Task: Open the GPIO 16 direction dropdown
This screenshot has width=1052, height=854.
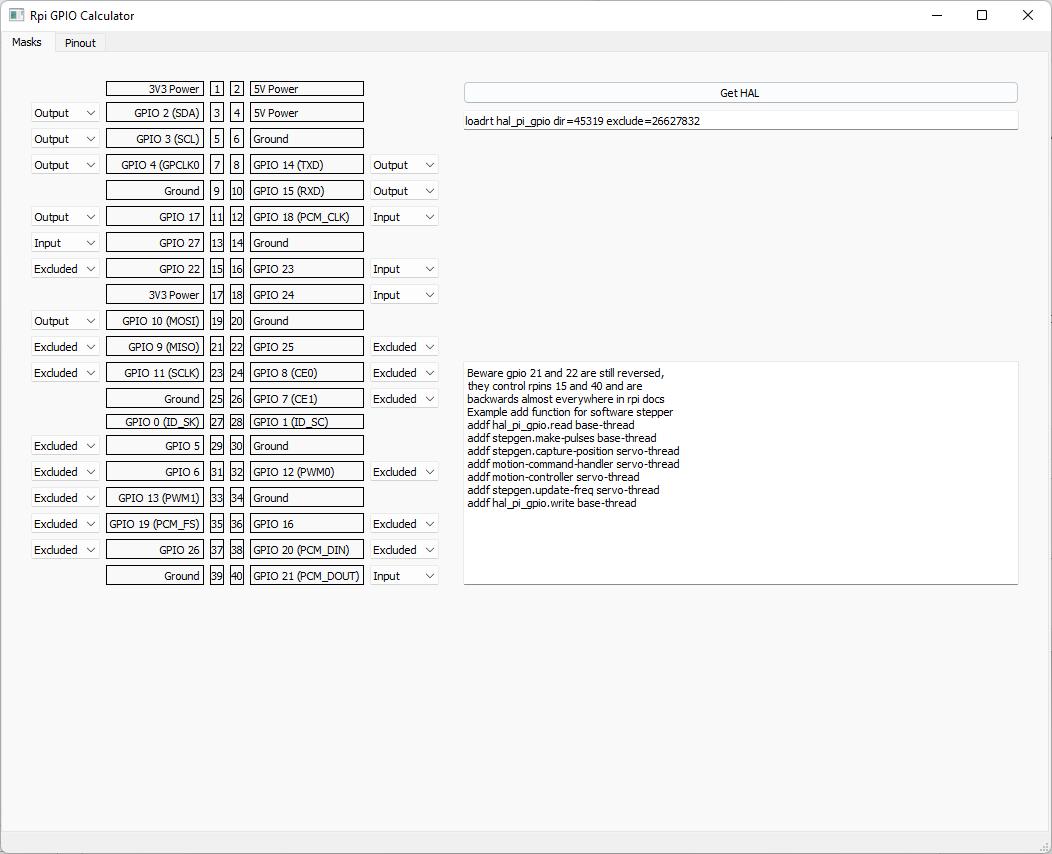Action: [404, 524]
